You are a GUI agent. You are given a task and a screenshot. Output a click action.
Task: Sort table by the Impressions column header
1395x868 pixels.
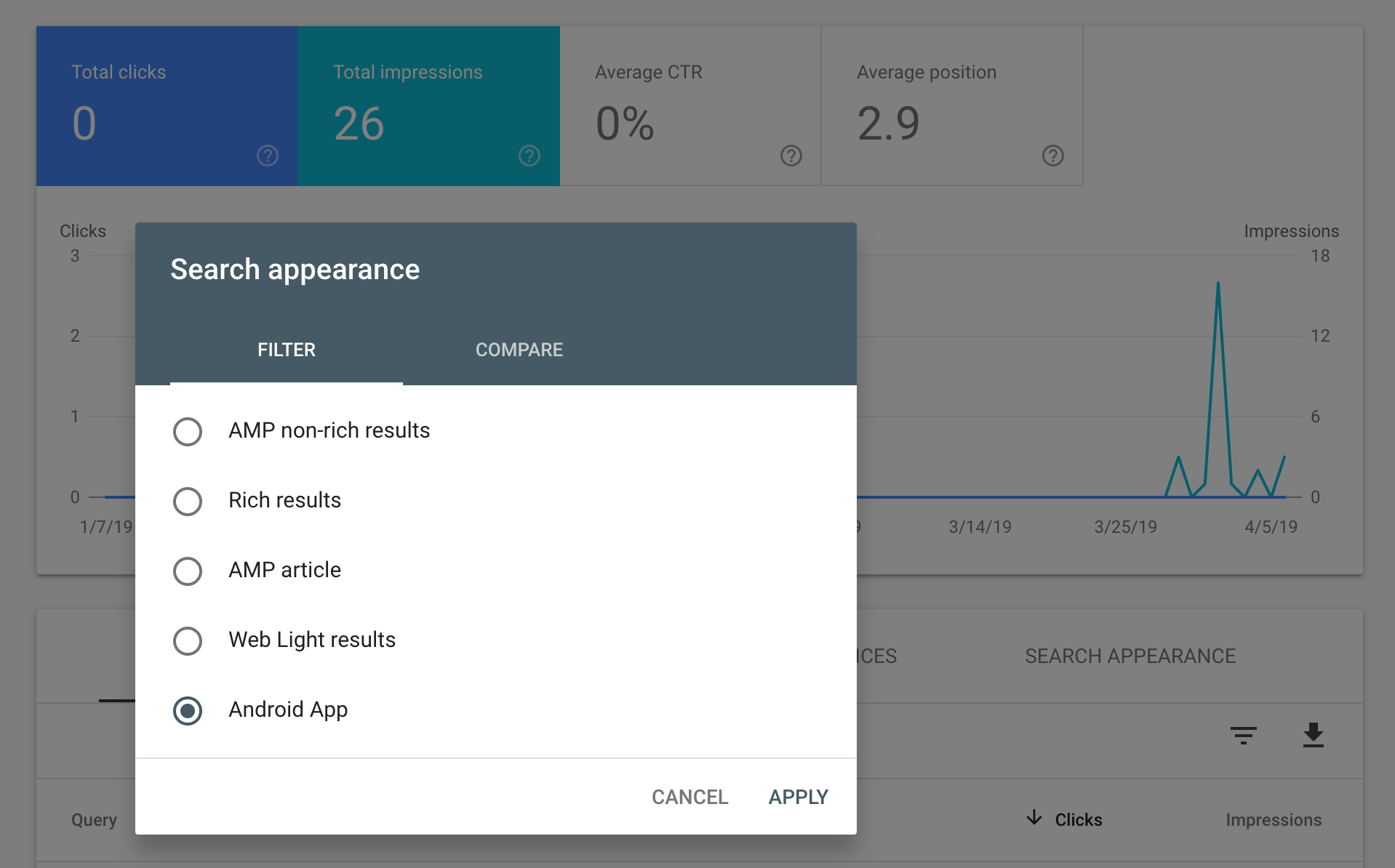tap(1274, 819)
